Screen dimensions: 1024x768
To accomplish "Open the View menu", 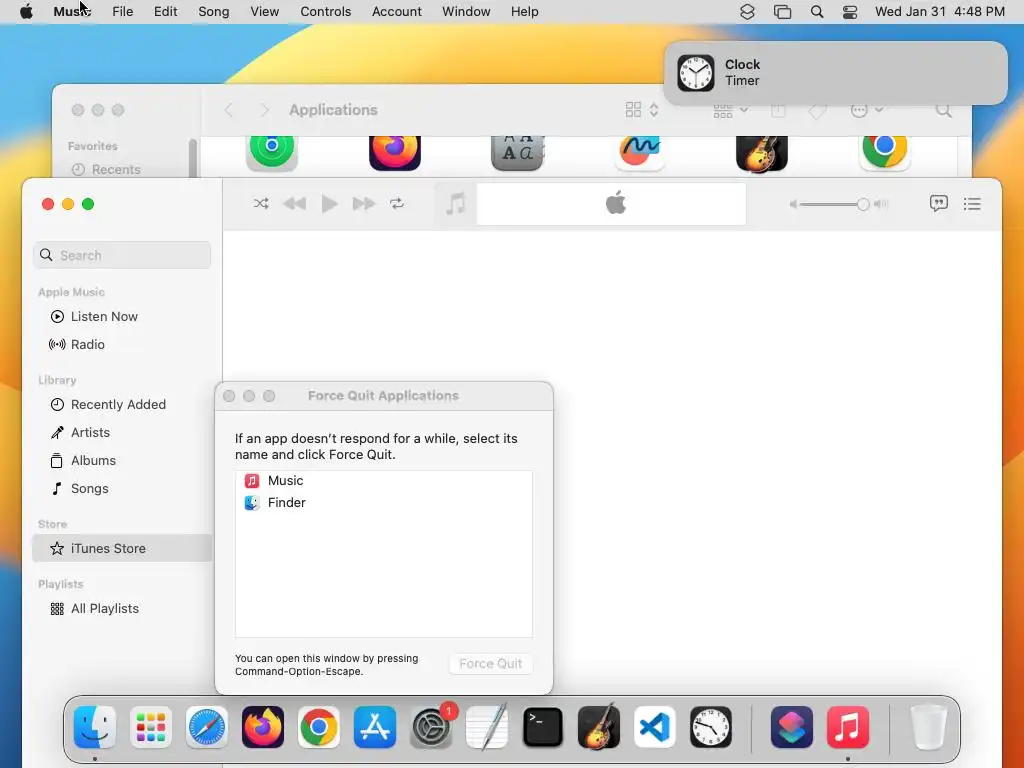I will (x=264, y=12).
